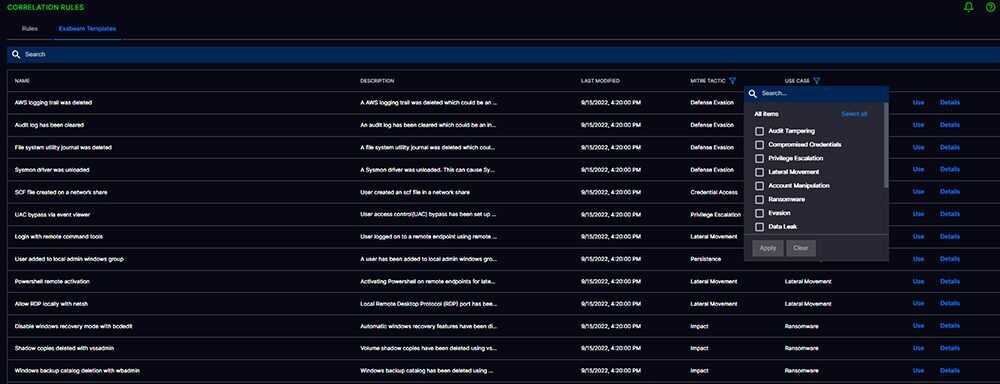1000x384 pixels.
Task: Click the CORRELATION RULES page title
Action: [45, 7]
